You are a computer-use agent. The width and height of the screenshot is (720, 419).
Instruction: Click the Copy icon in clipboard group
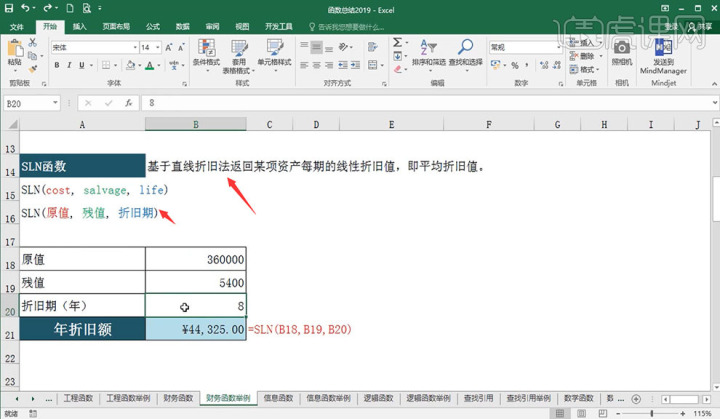click(x=32, y=56)
